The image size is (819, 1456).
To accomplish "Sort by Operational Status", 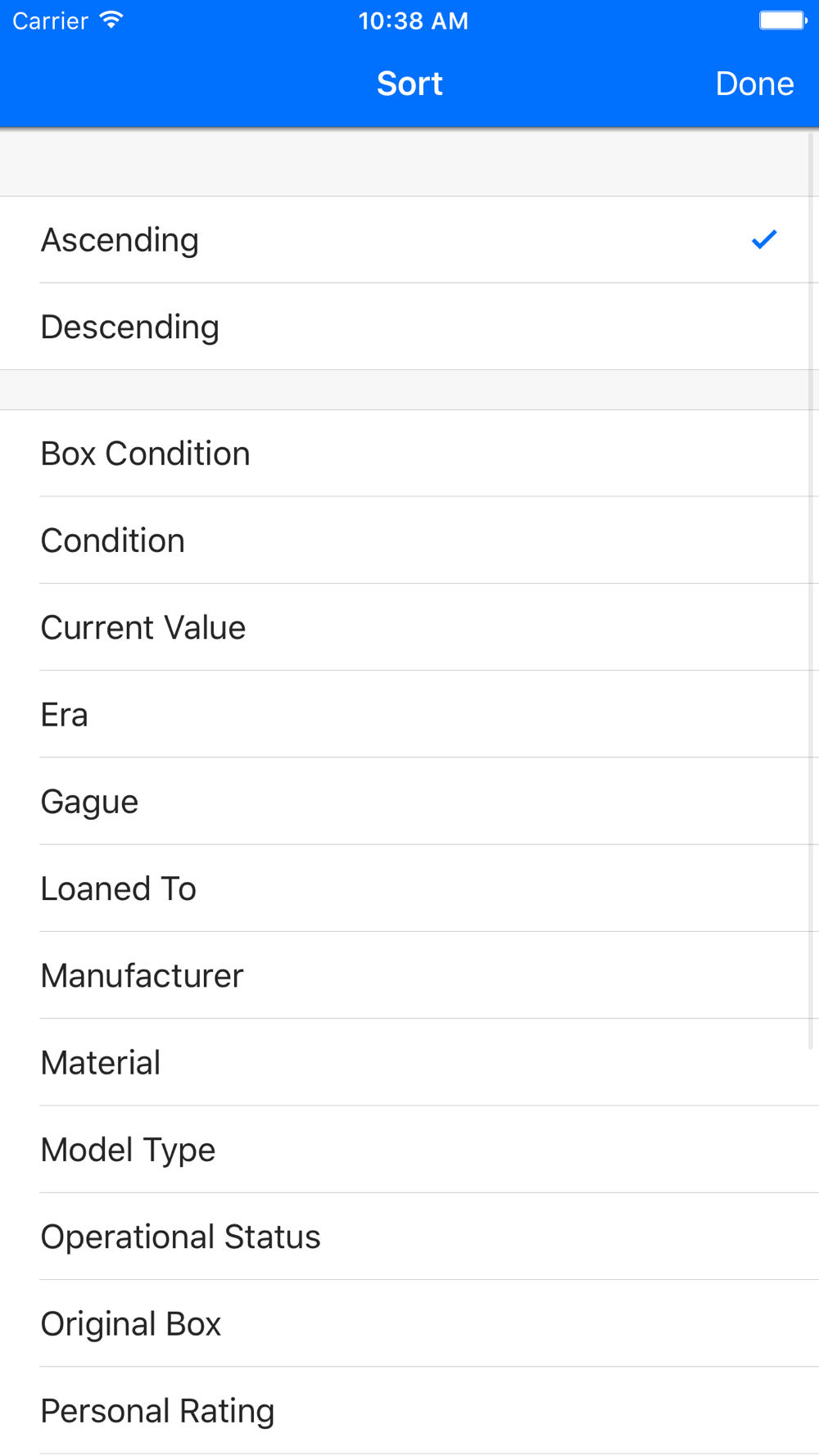I will 409,1237.
